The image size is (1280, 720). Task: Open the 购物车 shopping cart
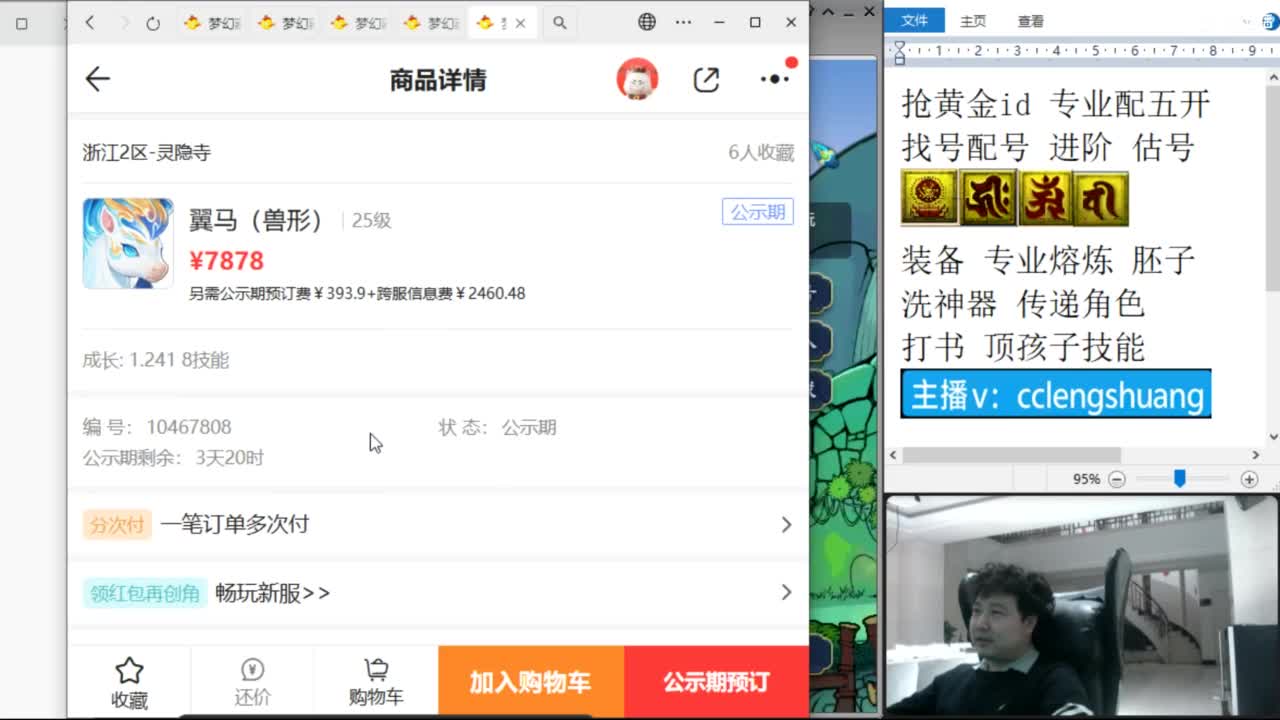pyautogui.click(x=376, y=683)
